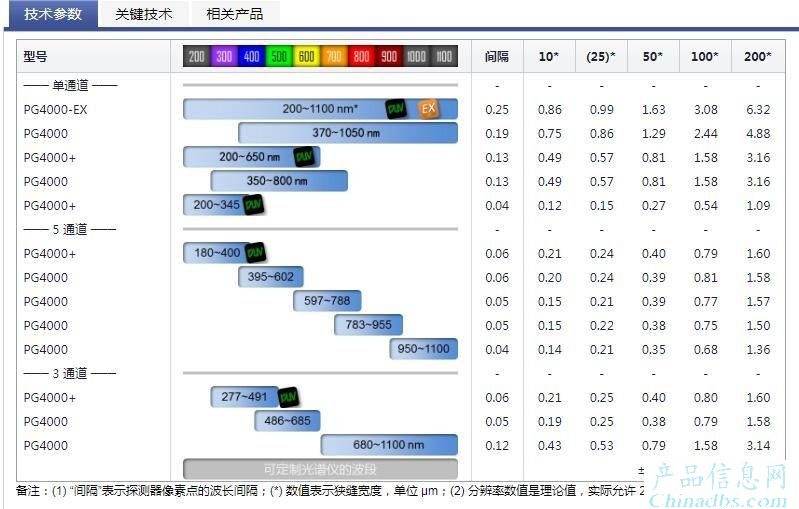This screenshot has height=509, width=799.
Task: Click the purple 300 wavelength swatch
Action: click(224, 56)
